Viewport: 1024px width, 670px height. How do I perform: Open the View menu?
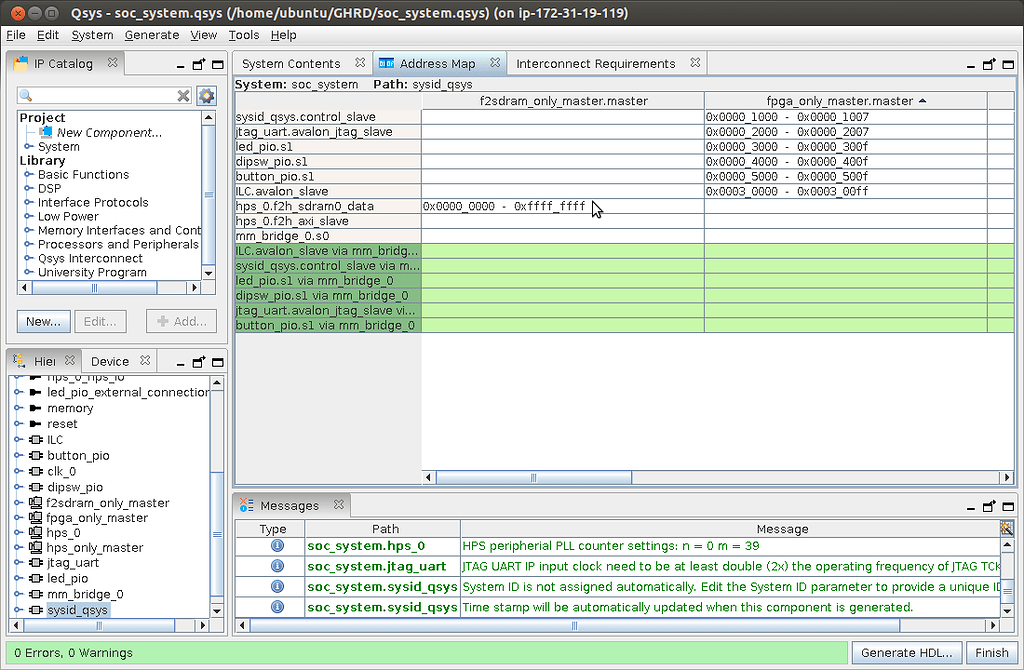pos(203,35)
